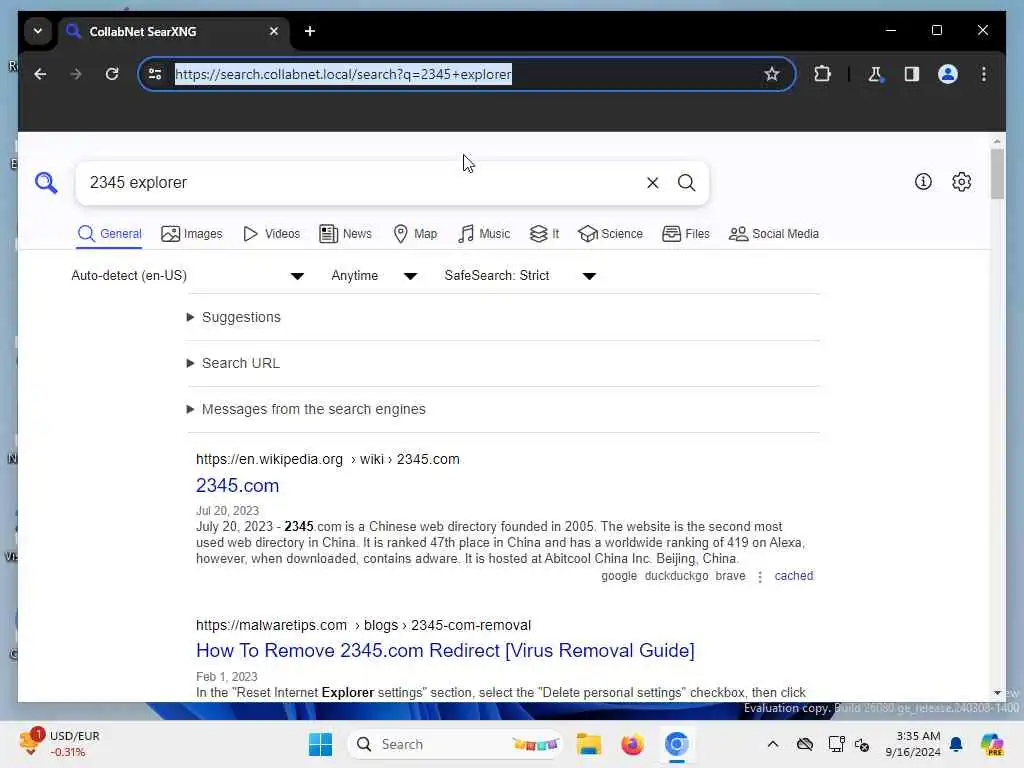
Task: Open the Chrome profile avatar
Action: click(948, 74)
